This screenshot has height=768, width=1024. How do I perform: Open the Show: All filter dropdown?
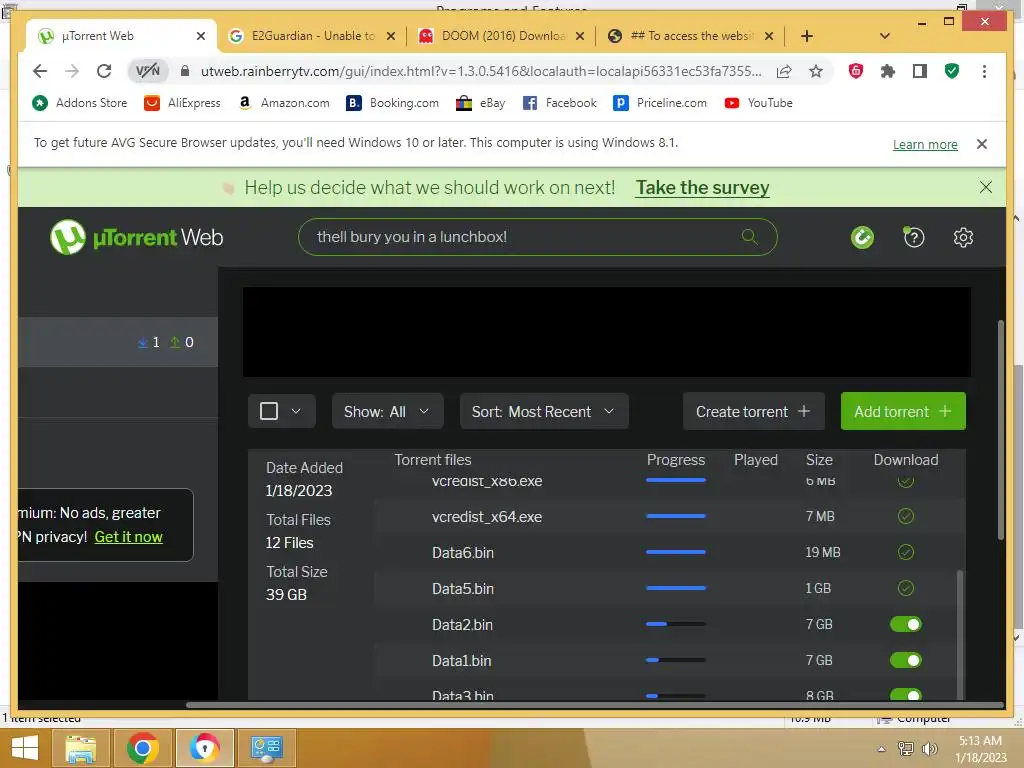[x=387, y=411]
